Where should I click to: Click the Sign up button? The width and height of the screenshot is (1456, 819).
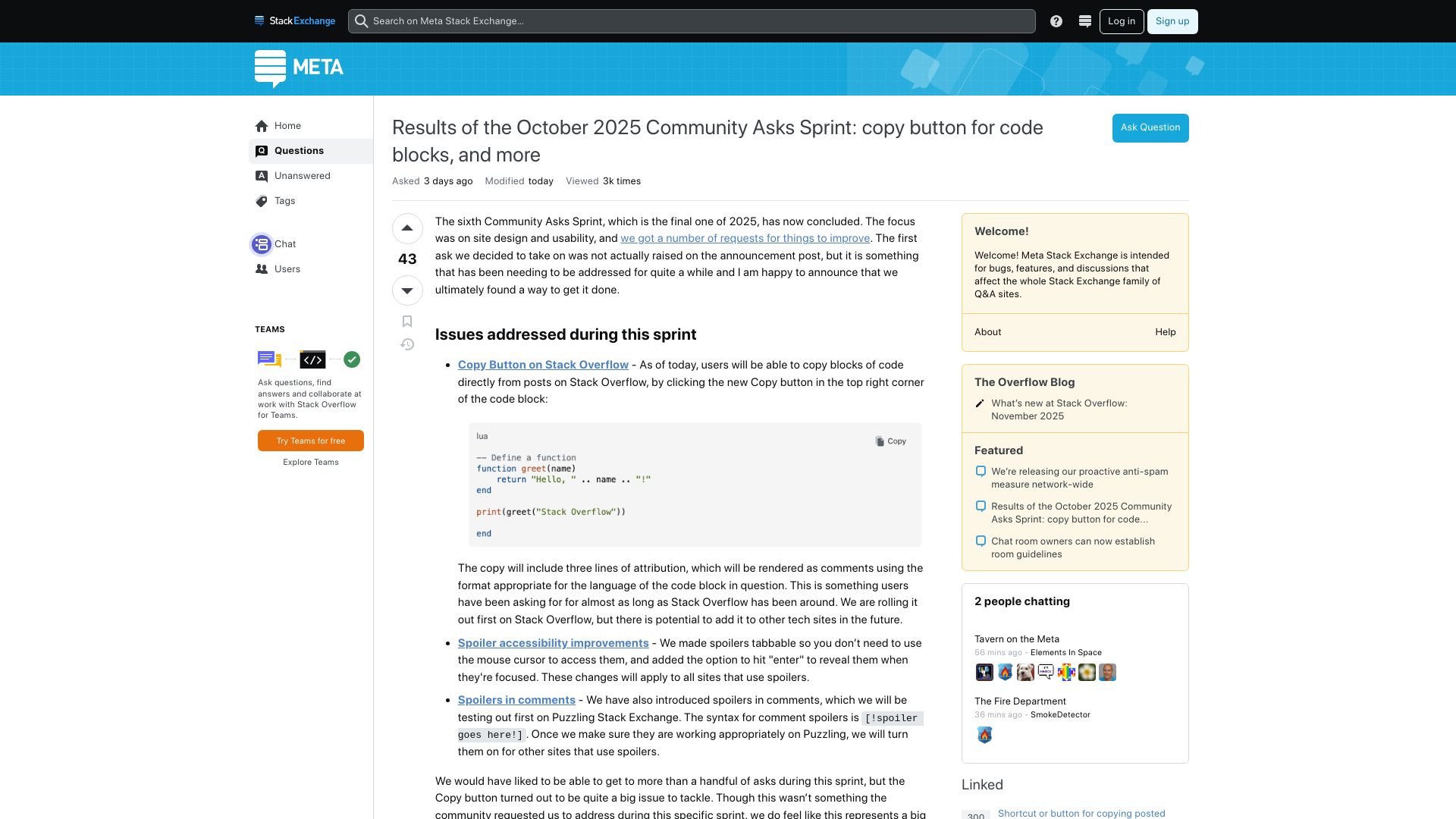click(1172, 21)
